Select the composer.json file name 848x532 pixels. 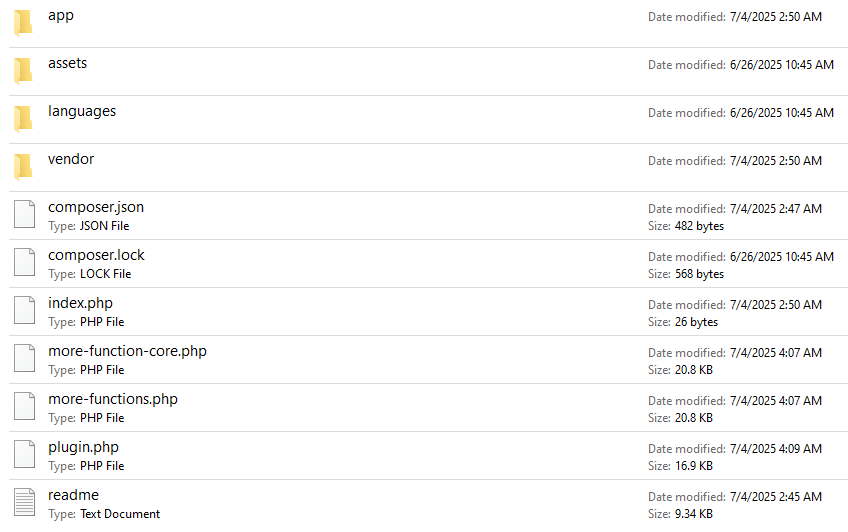[96, 207]
